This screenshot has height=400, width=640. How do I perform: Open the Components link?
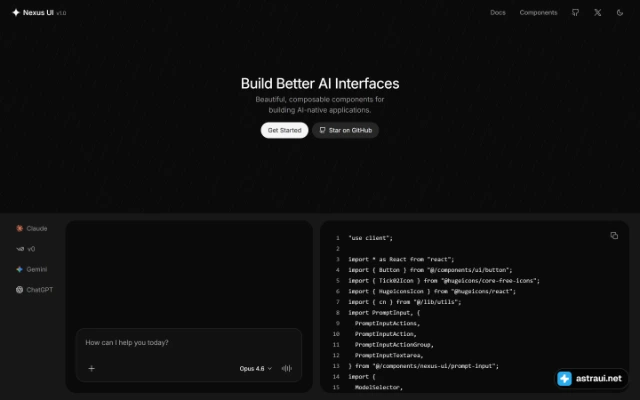point(538,13)
